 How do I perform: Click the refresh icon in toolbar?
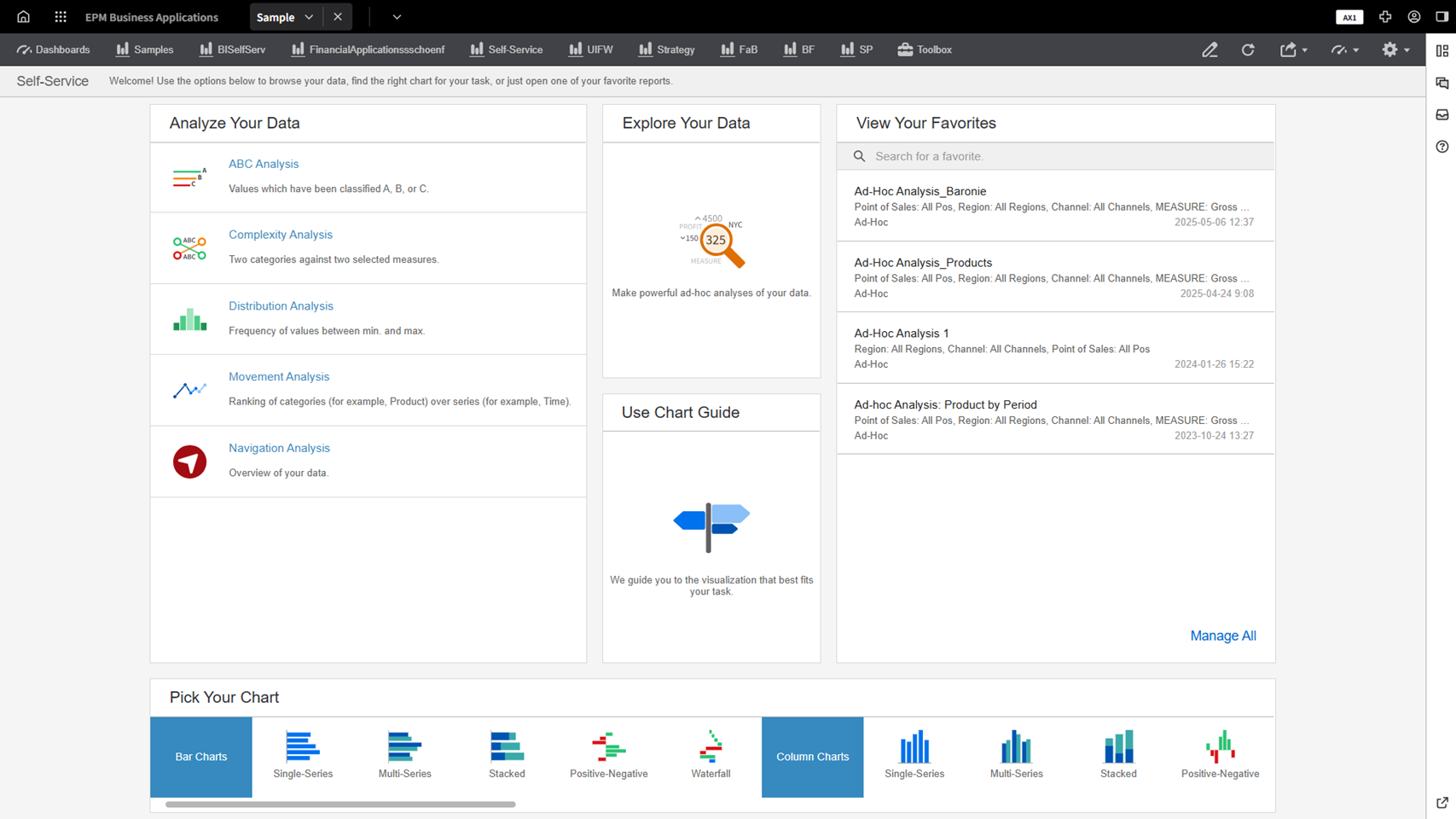click(x=1248, y=50)
